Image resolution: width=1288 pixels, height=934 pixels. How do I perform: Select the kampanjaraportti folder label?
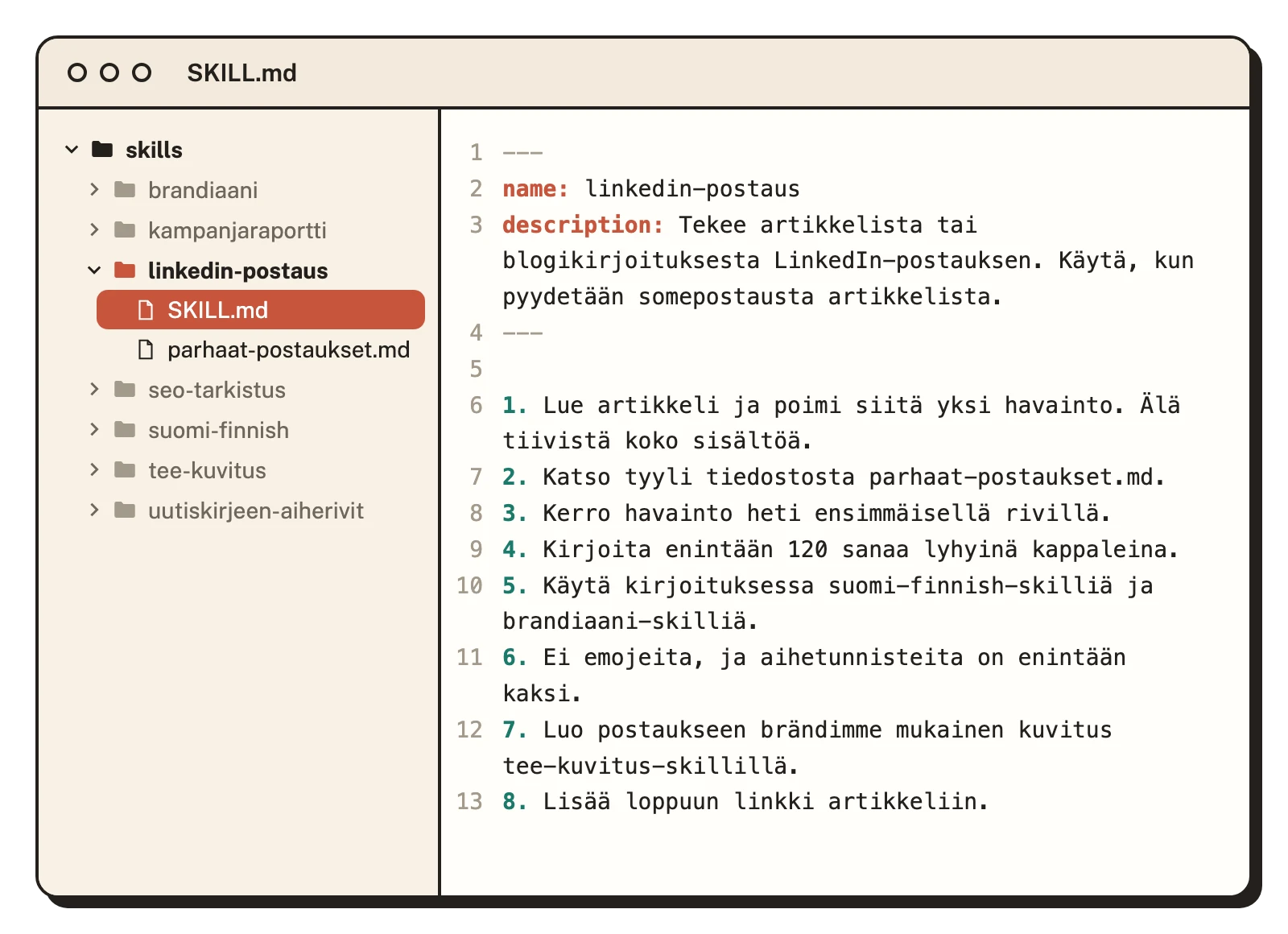pyautogui.click(x=237, y=231)
